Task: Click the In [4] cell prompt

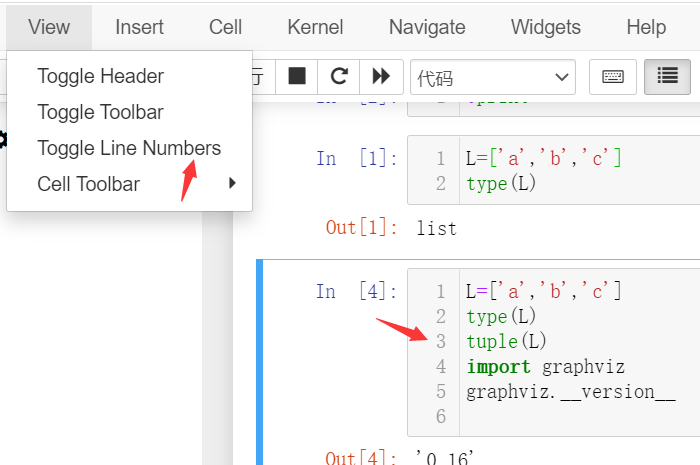Action: point(357,291)
